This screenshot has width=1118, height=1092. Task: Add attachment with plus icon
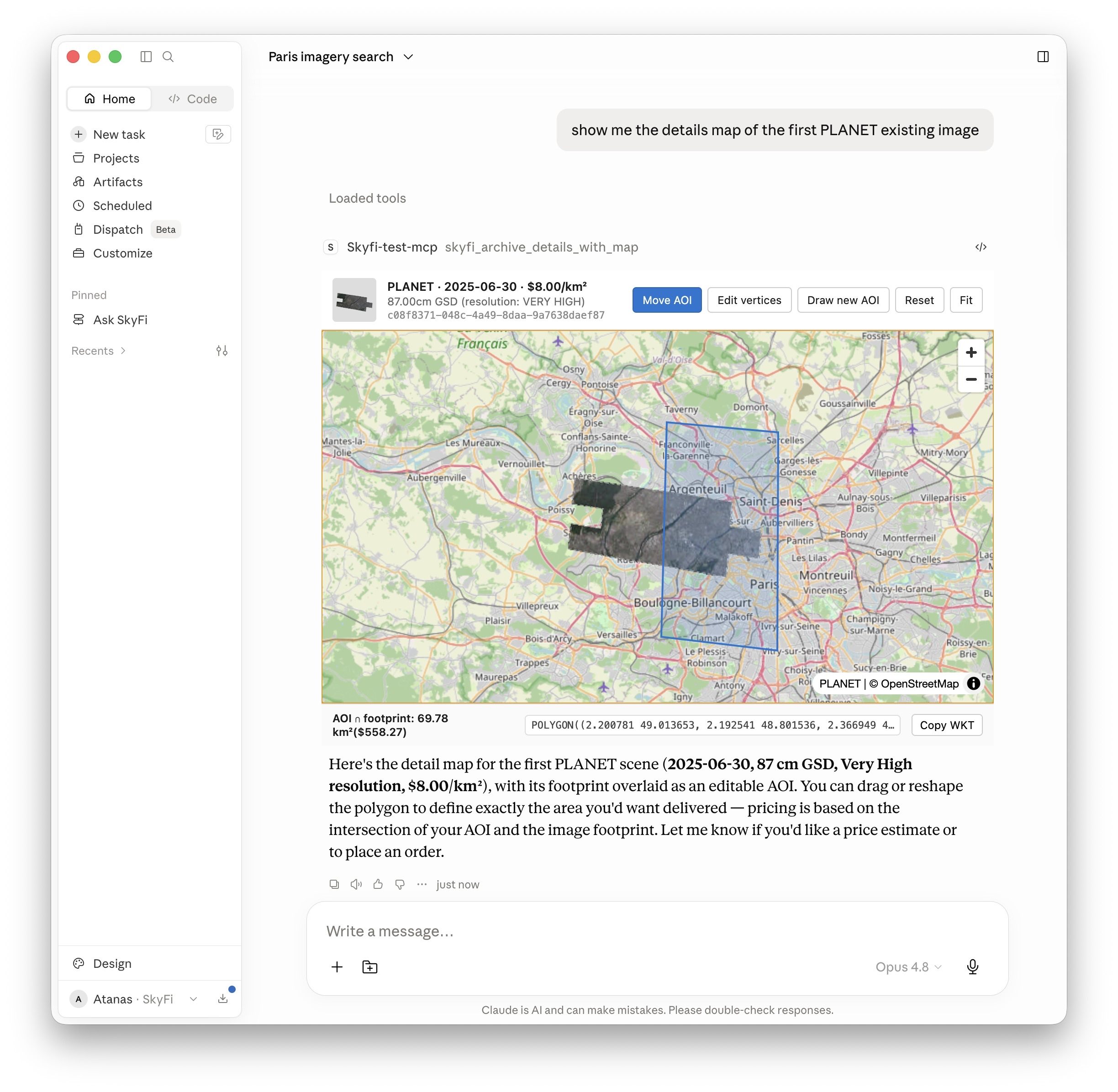coord(338,966)
